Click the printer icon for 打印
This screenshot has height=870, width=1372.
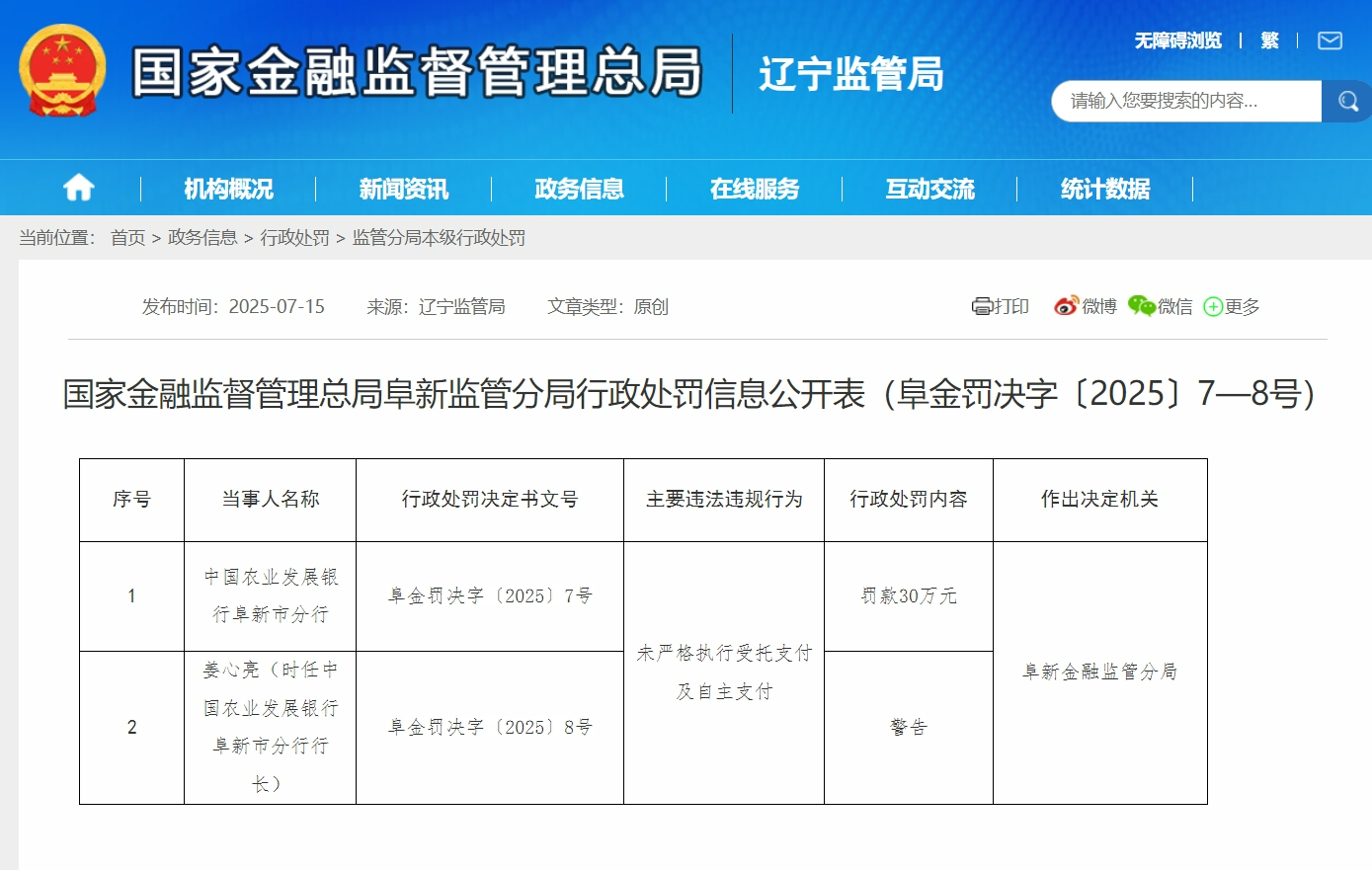pyautogui.click(x=982, y=306)
